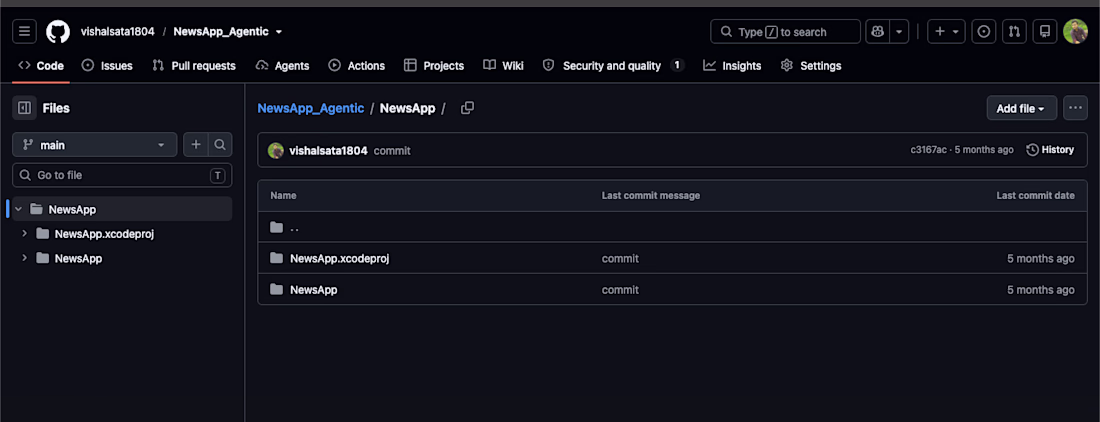1100x422 pixels.
Task: Open user profile avatar menu
Action: click(x=1075, y=32)
